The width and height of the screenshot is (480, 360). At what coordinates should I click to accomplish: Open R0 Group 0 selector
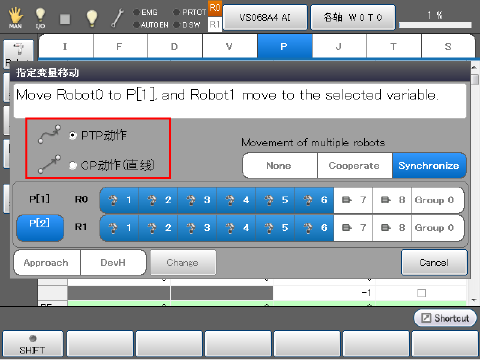tap(438, 200)
